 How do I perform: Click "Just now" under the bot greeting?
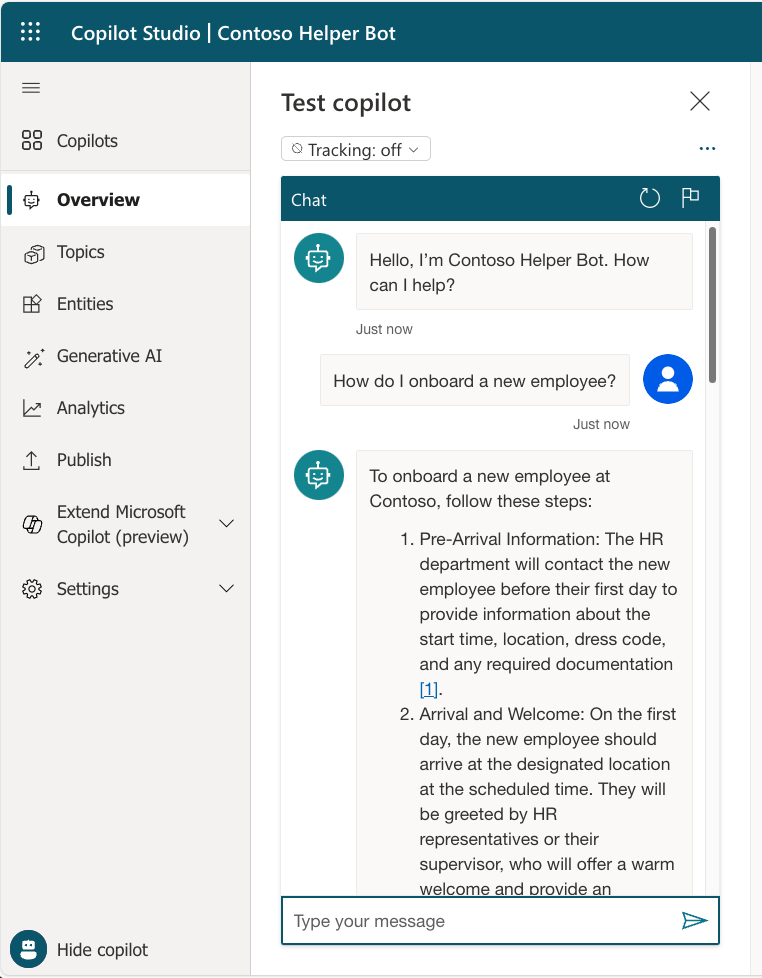click(384, 329)
